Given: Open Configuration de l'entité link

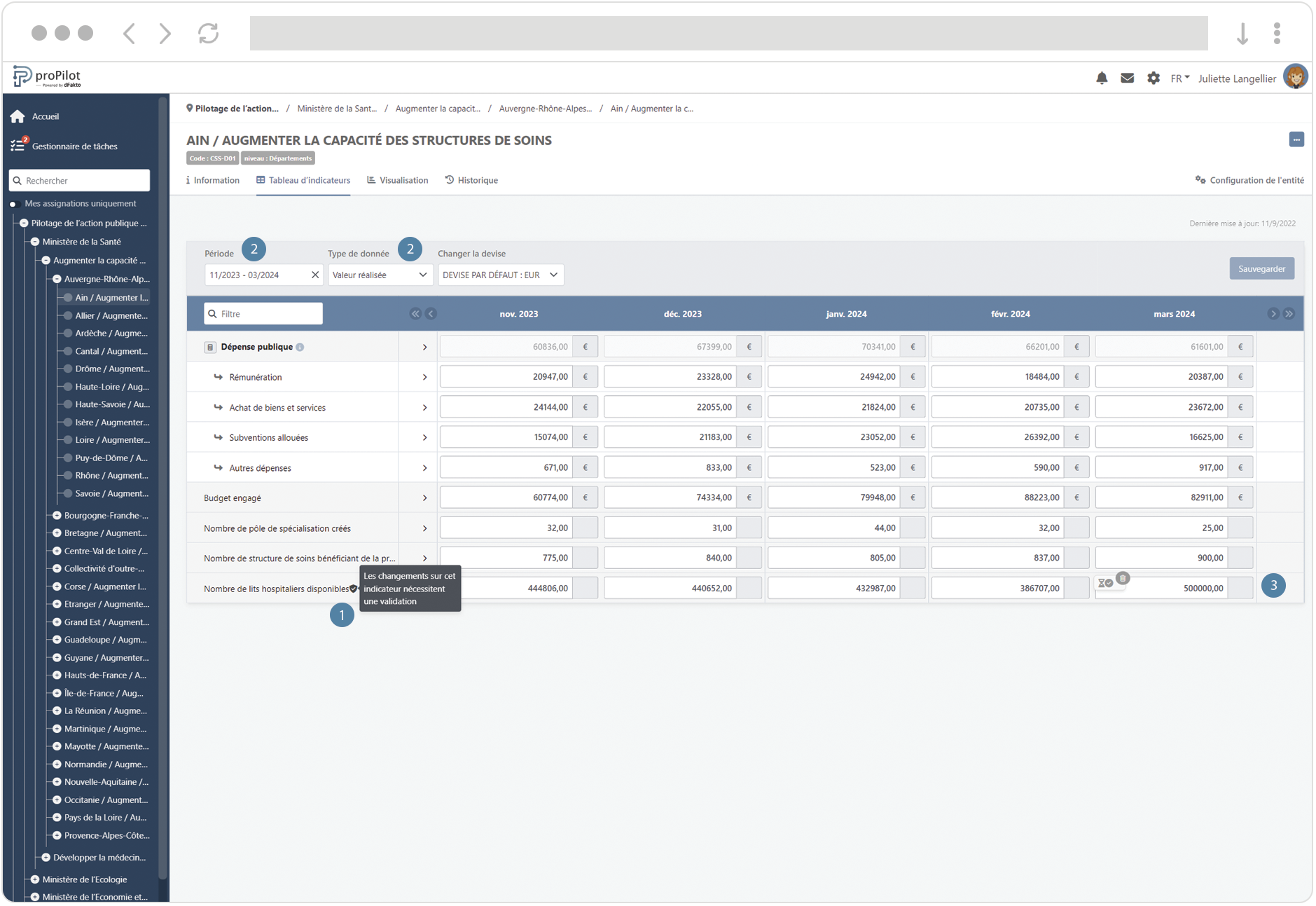Looking at the screenshot, I should pos(1249,181).
